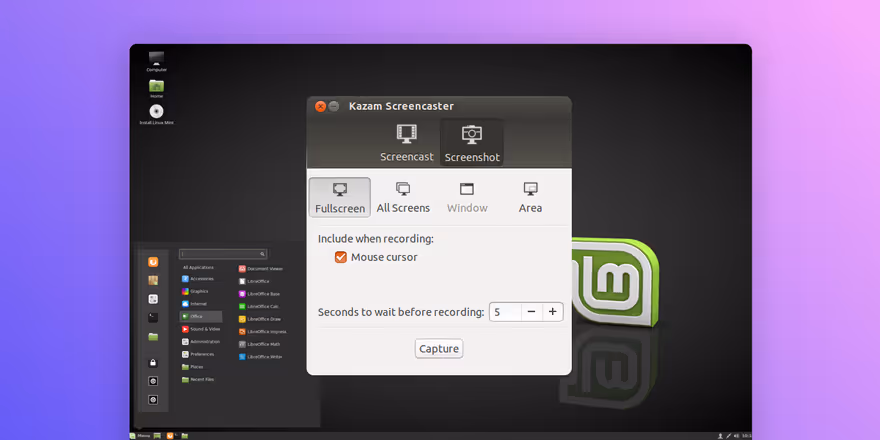This screenshot has width=880, height=440.
Task: Select the Administration category
Action: click(201, 342)
